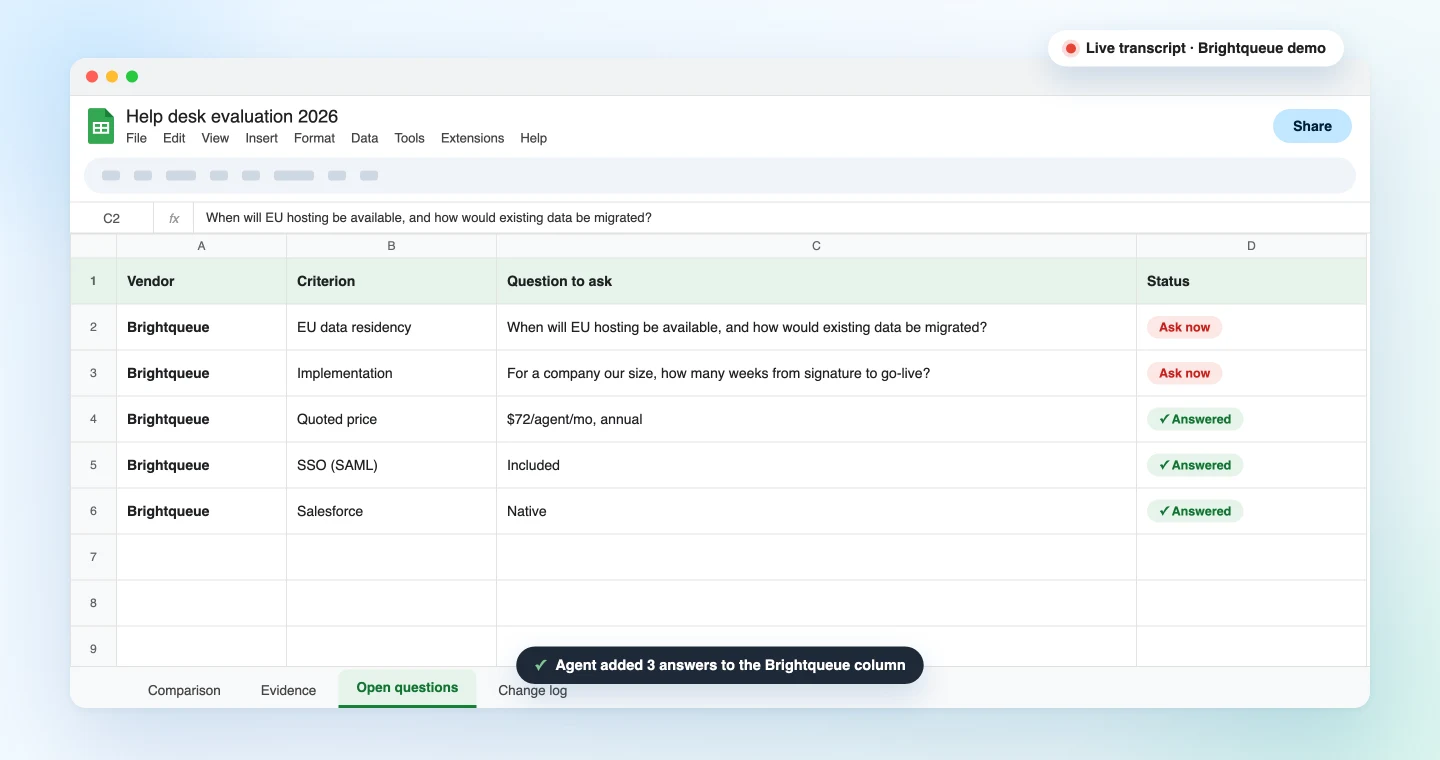Viewport: 1440px width, 760px height.
Task: Click the Included cell
Action: [x=816, y=465]
